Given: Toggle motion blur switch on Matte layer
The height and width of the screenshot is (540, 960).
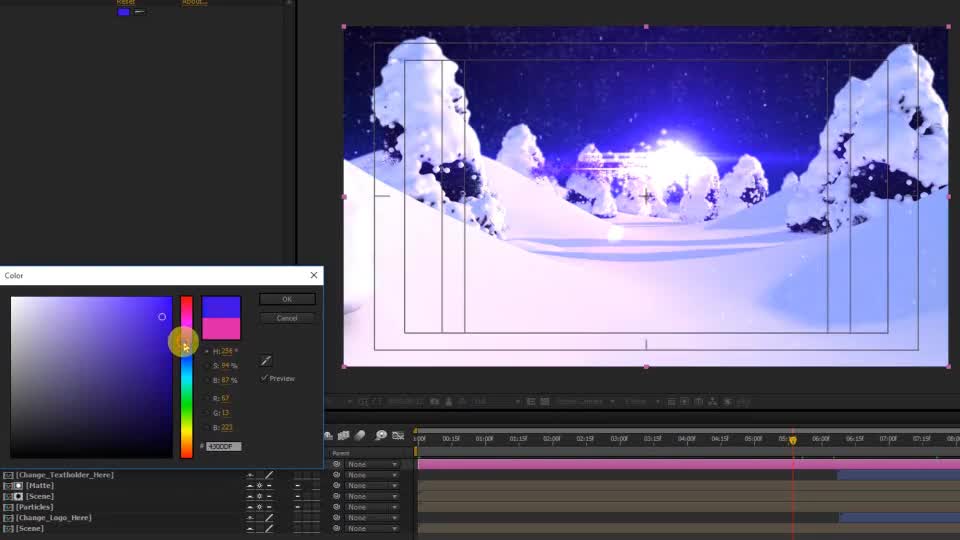Looking at the screenshot, I should tap(298, 486).
